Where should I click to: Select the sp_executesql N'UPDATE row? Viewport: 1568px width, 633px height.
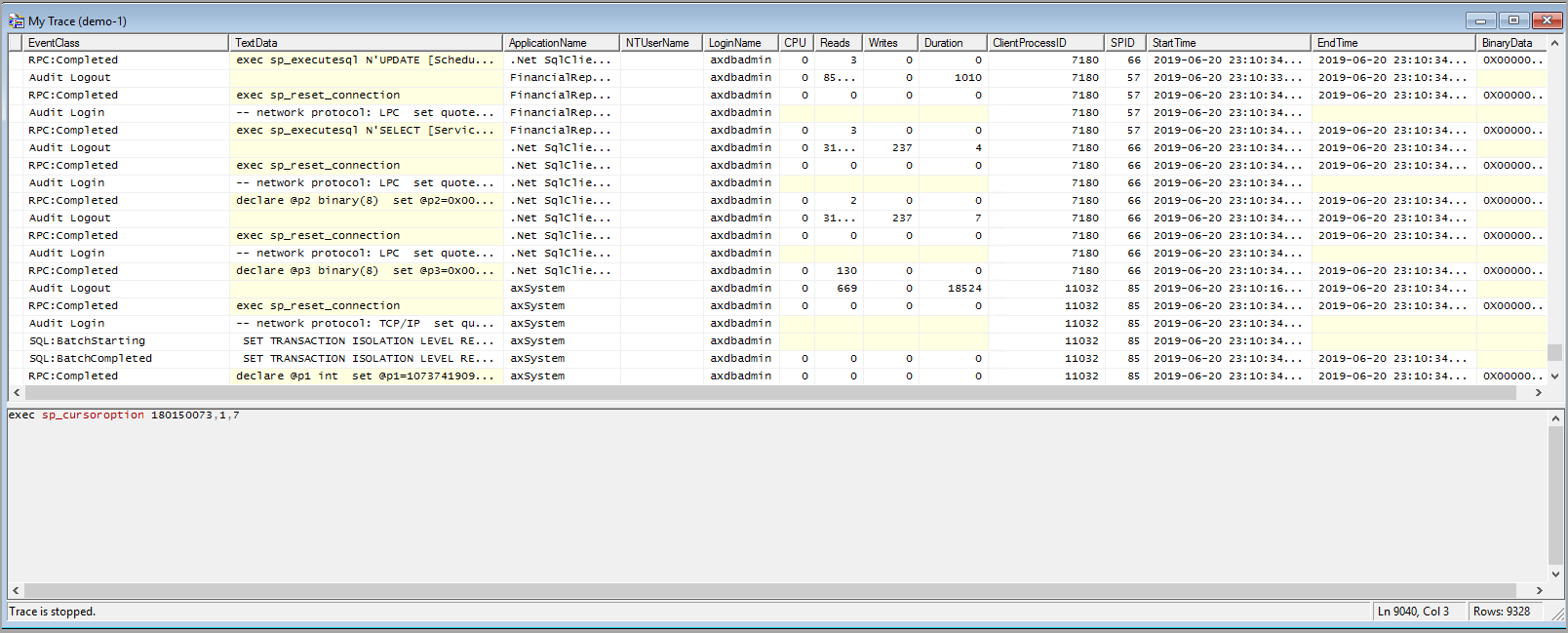365,60
